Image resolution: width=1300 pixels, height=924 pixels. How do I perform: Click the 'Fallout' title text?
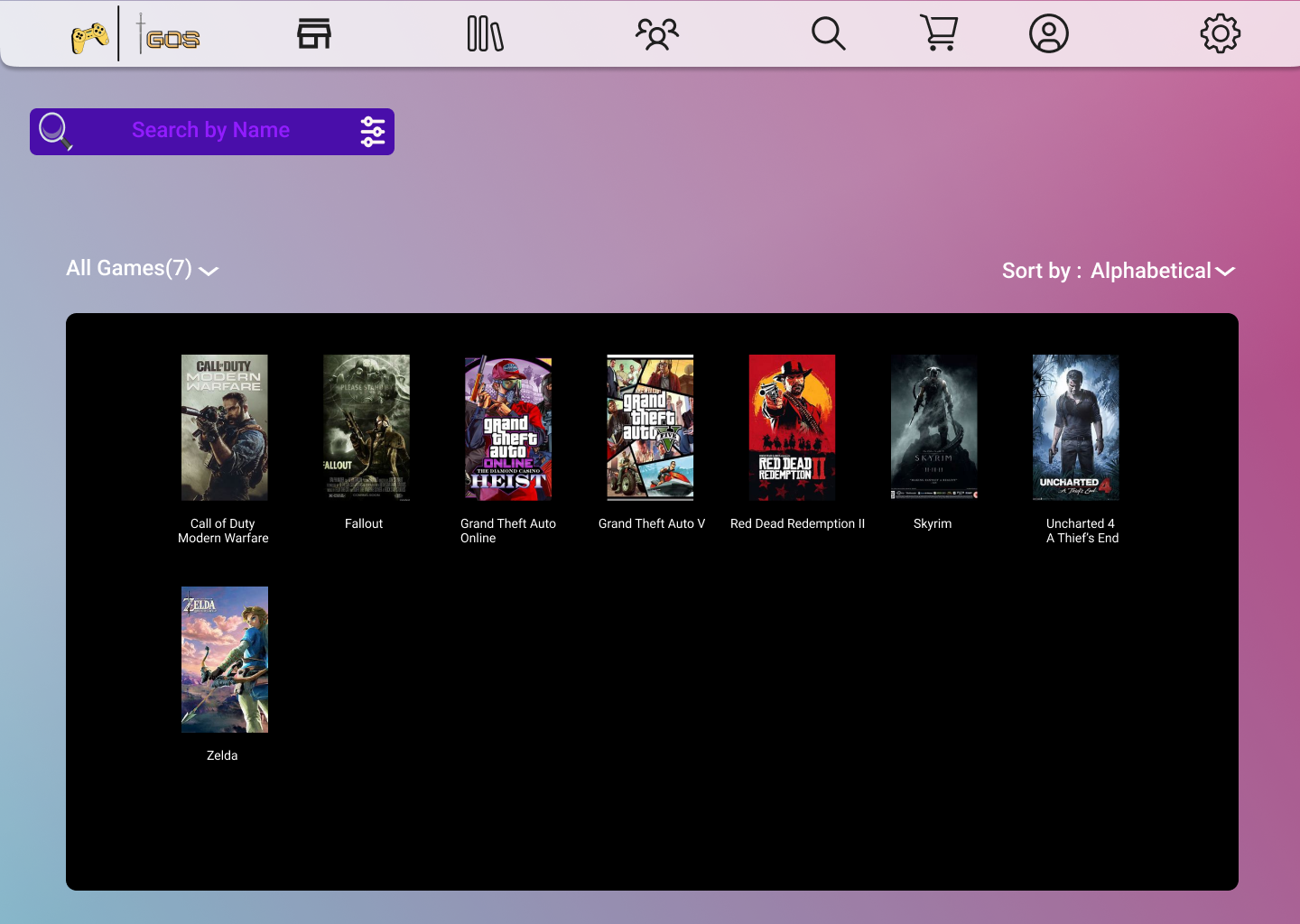pyautogui.click(x=364, y=523)
